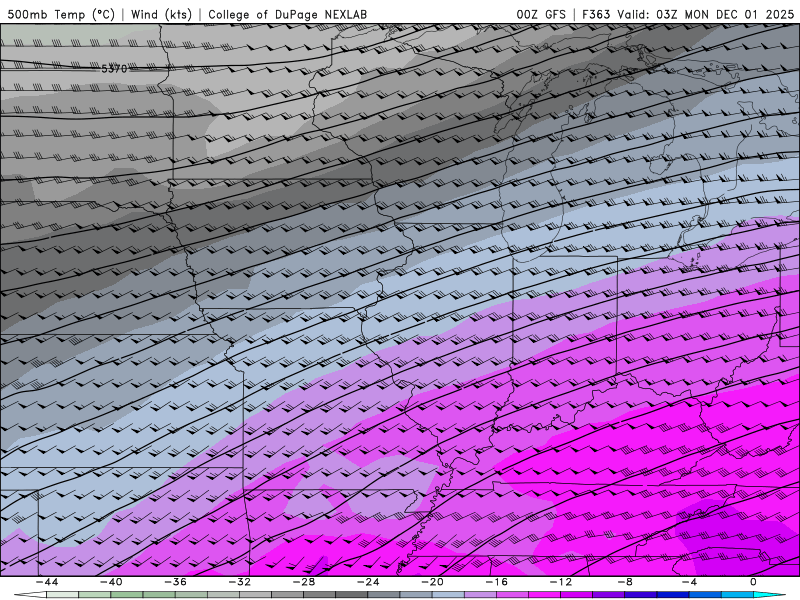Screen dimensions: 800x600
Task: Click the '-8' colorbar tick label
Action: pyautogui.click(x=625, y=582)
